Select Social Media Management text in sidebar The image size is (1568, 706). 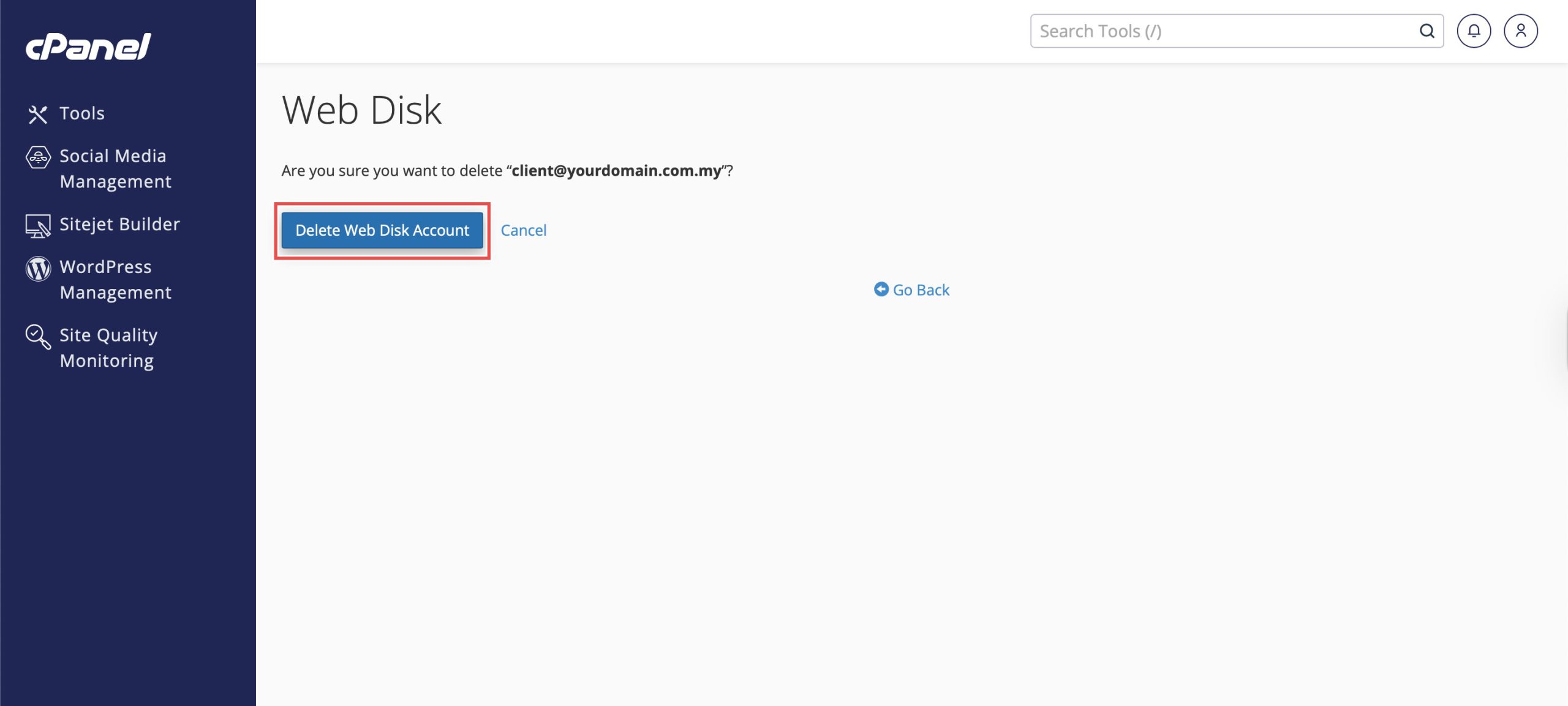[115, 168]
